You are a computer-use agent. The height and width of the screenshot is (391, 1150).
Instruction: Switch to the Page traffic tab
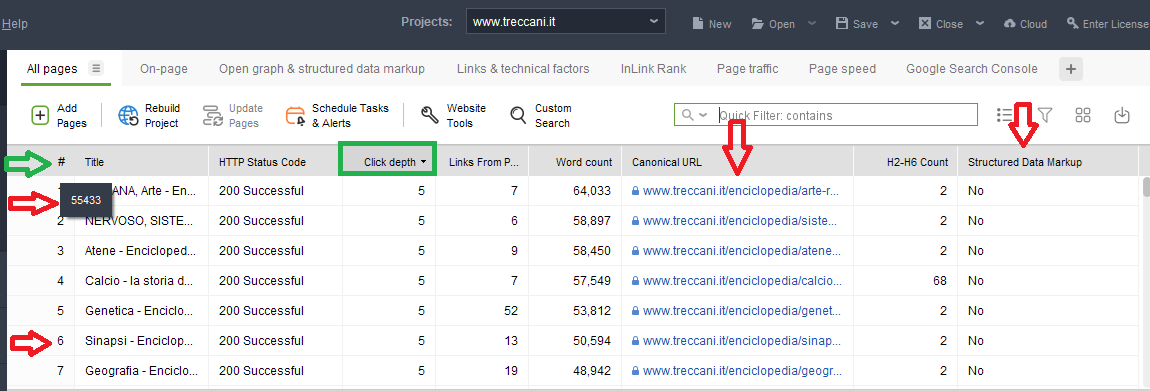(747, 69)
